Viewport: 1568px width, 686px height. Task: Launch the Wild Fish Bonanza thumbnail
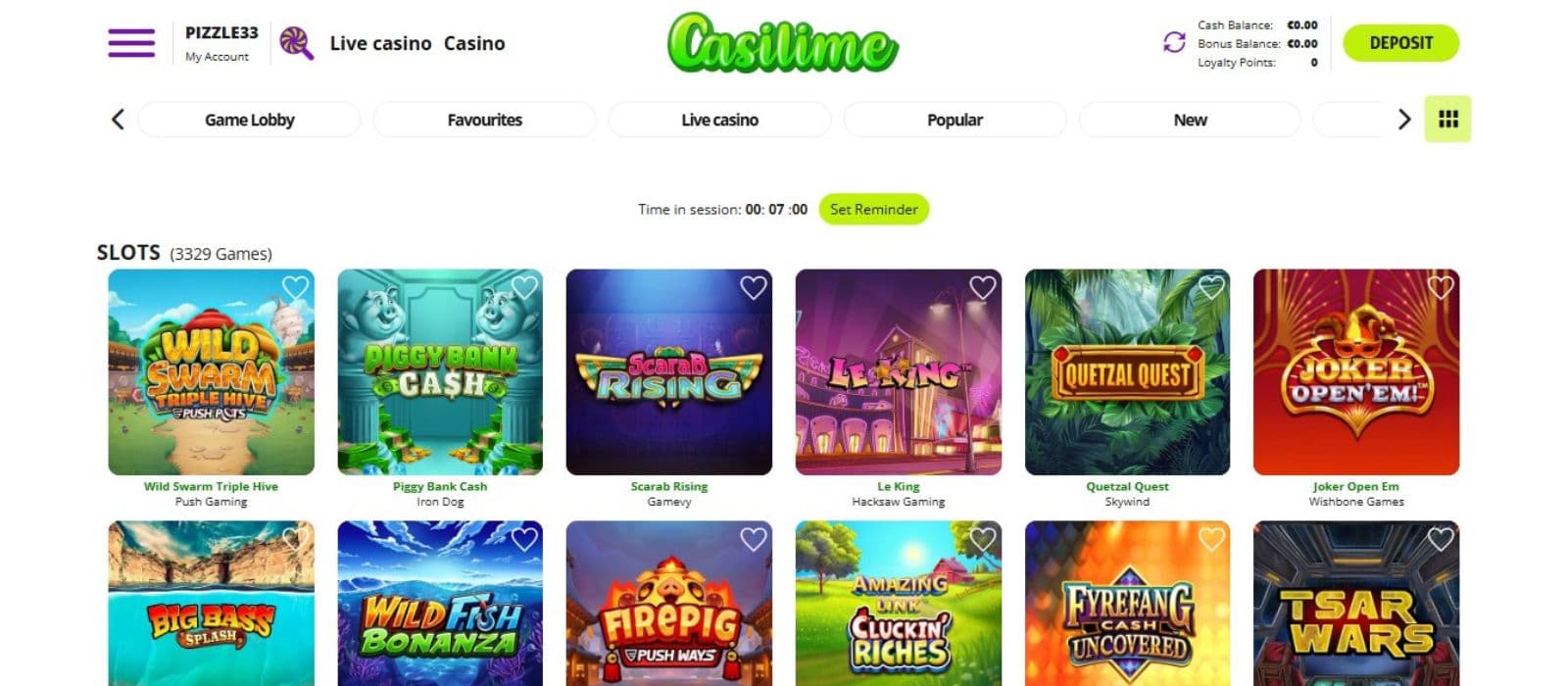tap(440, 603)
